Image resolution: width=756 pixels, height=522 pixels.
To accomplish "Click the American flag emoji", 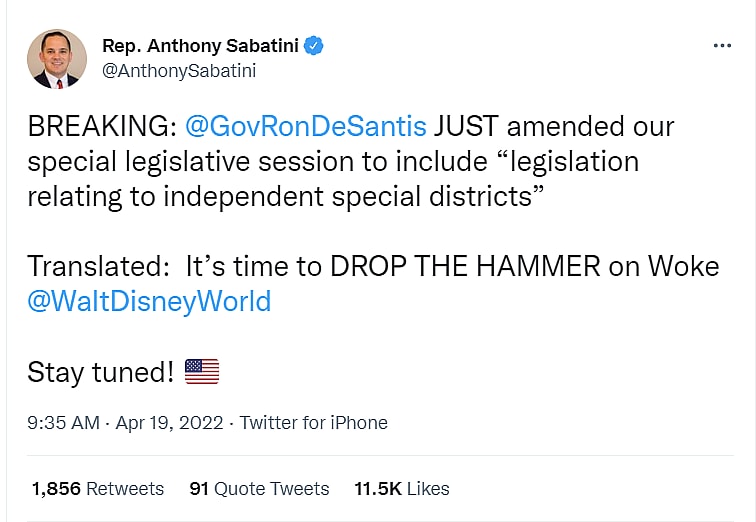I will [x=202, y=372].
